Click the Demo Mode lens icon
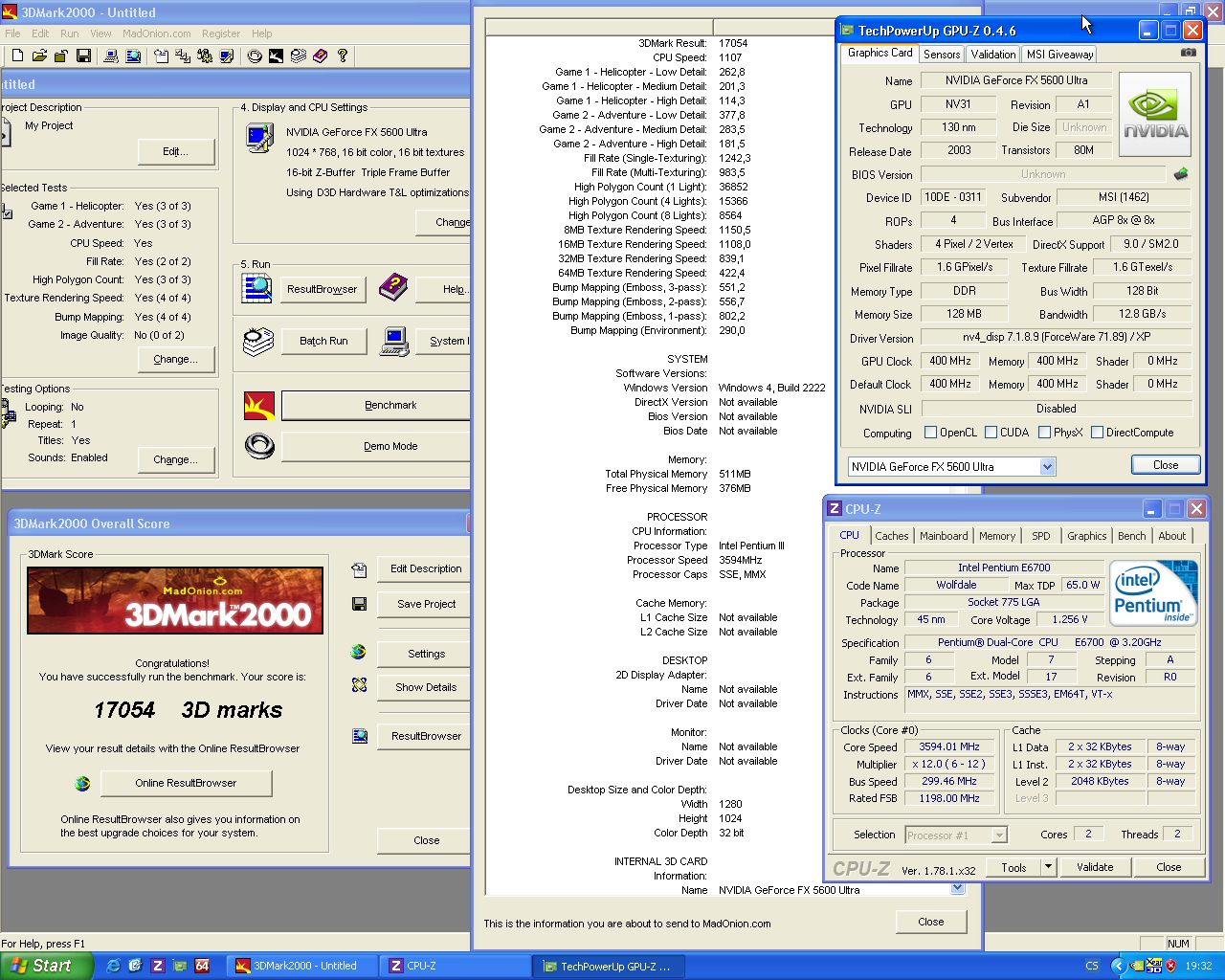Image resolution: width=1225 pixels, height=980 pixels. point(259,446)
